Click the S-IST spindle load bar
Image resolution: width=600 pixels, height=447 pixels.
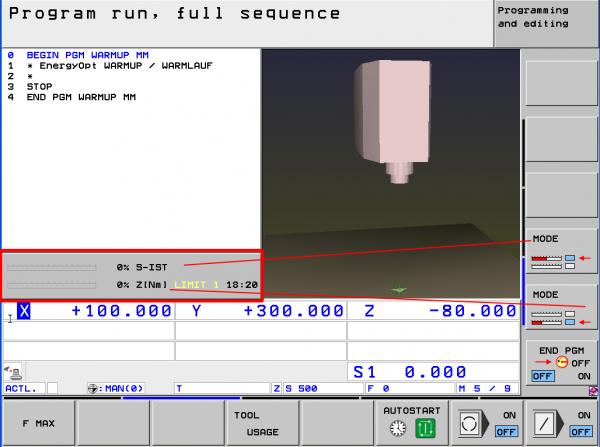coord(52,268)
